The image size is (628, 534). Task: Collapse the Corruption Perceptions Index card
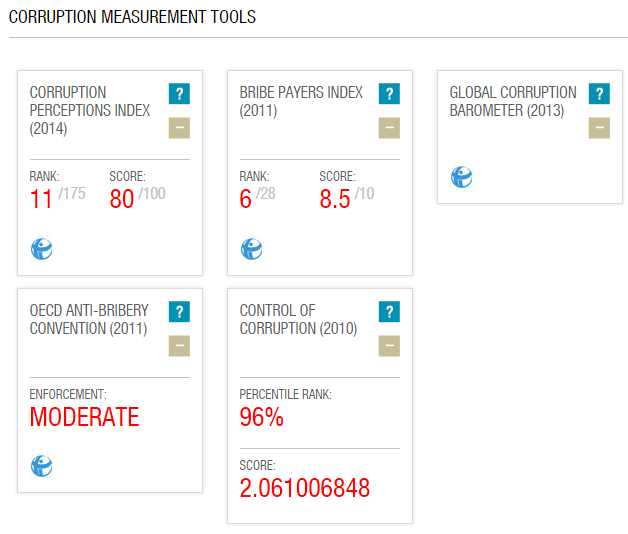pos(179,128)
